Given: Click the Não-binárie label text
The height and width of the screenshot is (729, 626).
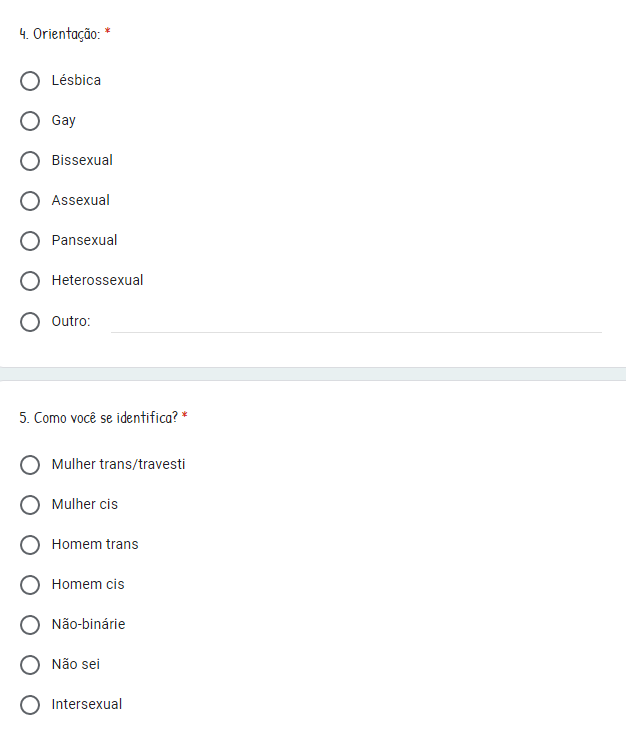Looking at the screenshot, I should (88, 624).
